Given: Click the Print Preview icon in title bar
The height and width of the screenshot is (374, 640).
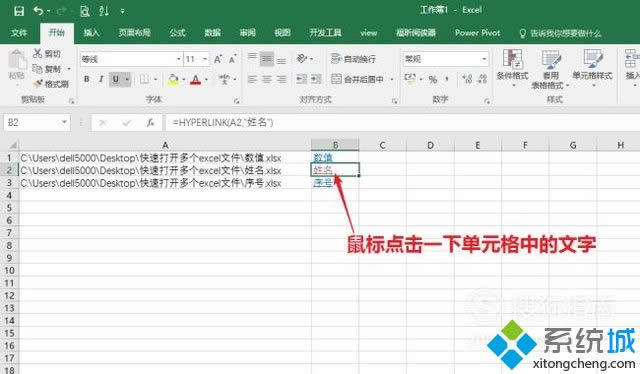Looking at the screenshot, I should [84, 11].
